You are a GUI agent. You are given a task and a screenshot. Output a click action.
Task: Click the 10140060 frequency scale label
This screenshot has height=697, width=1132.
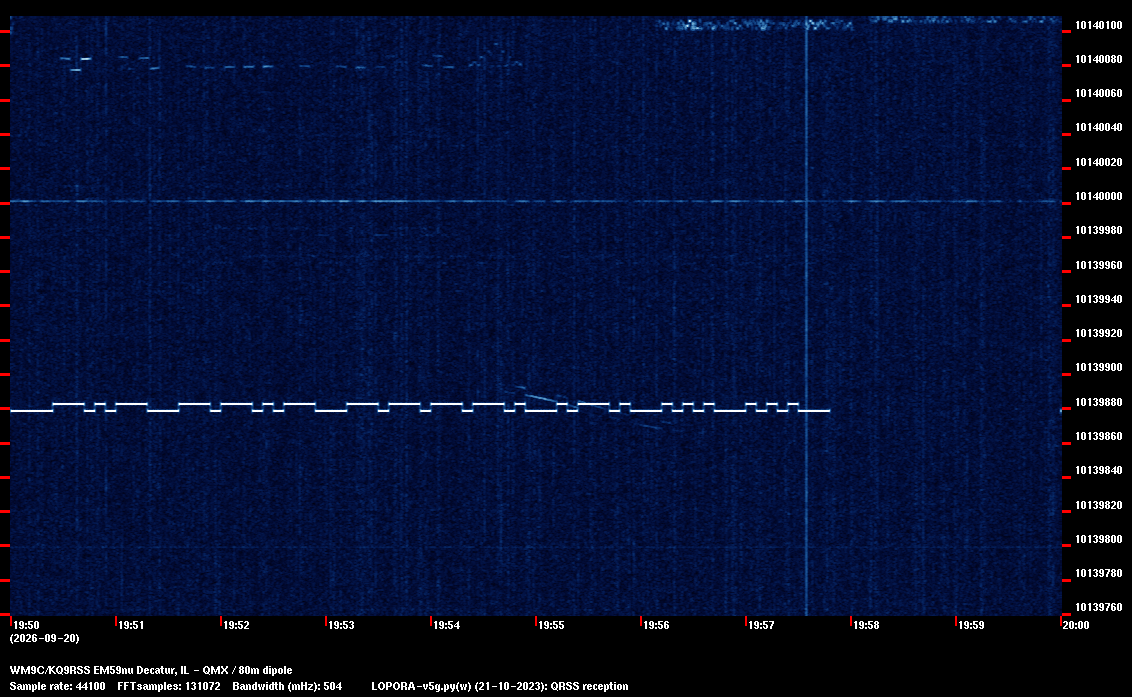click(x=1099, y=93)
